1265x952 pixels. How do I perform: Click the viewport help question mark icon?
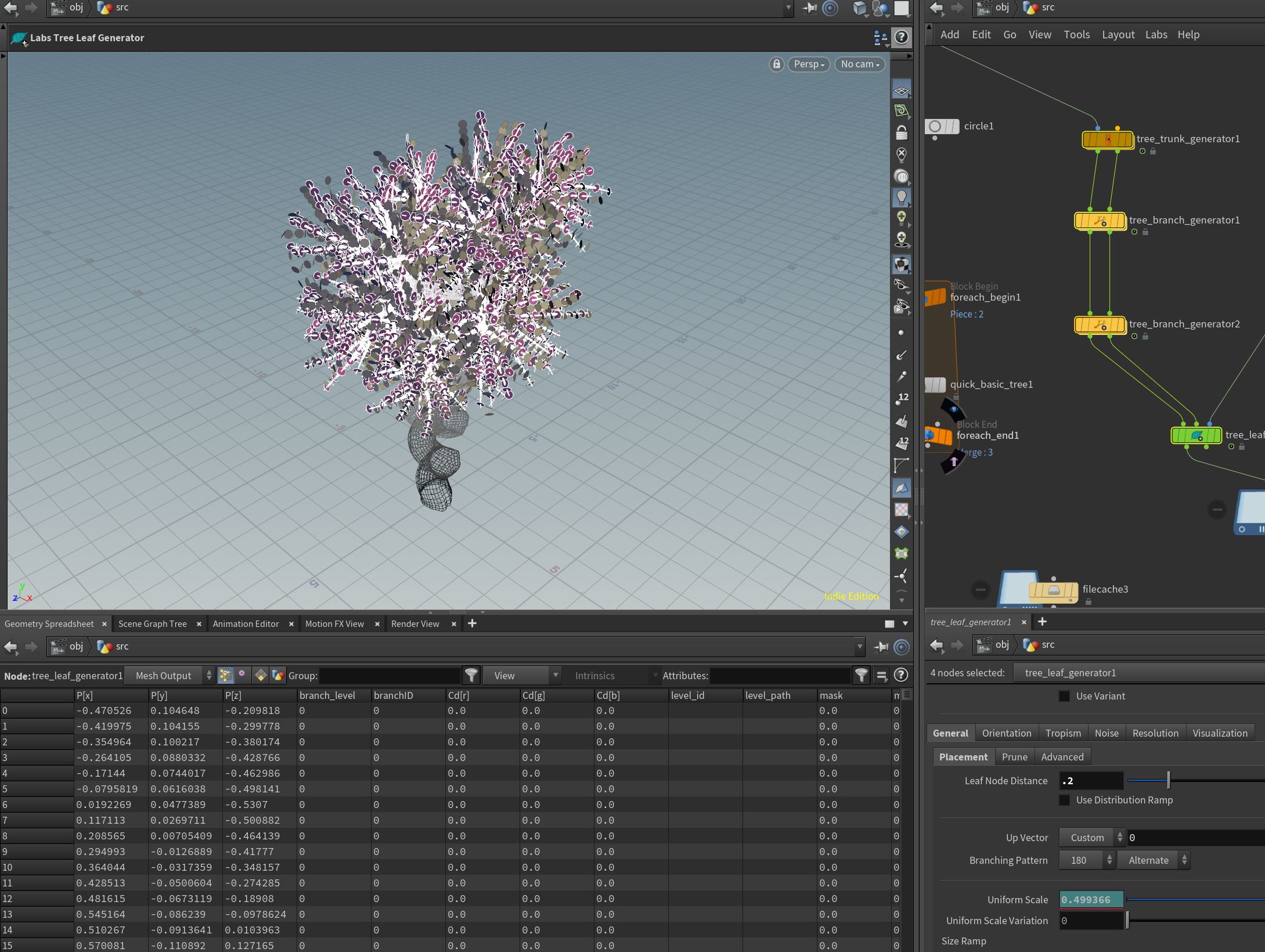click(x=901, y=38)
